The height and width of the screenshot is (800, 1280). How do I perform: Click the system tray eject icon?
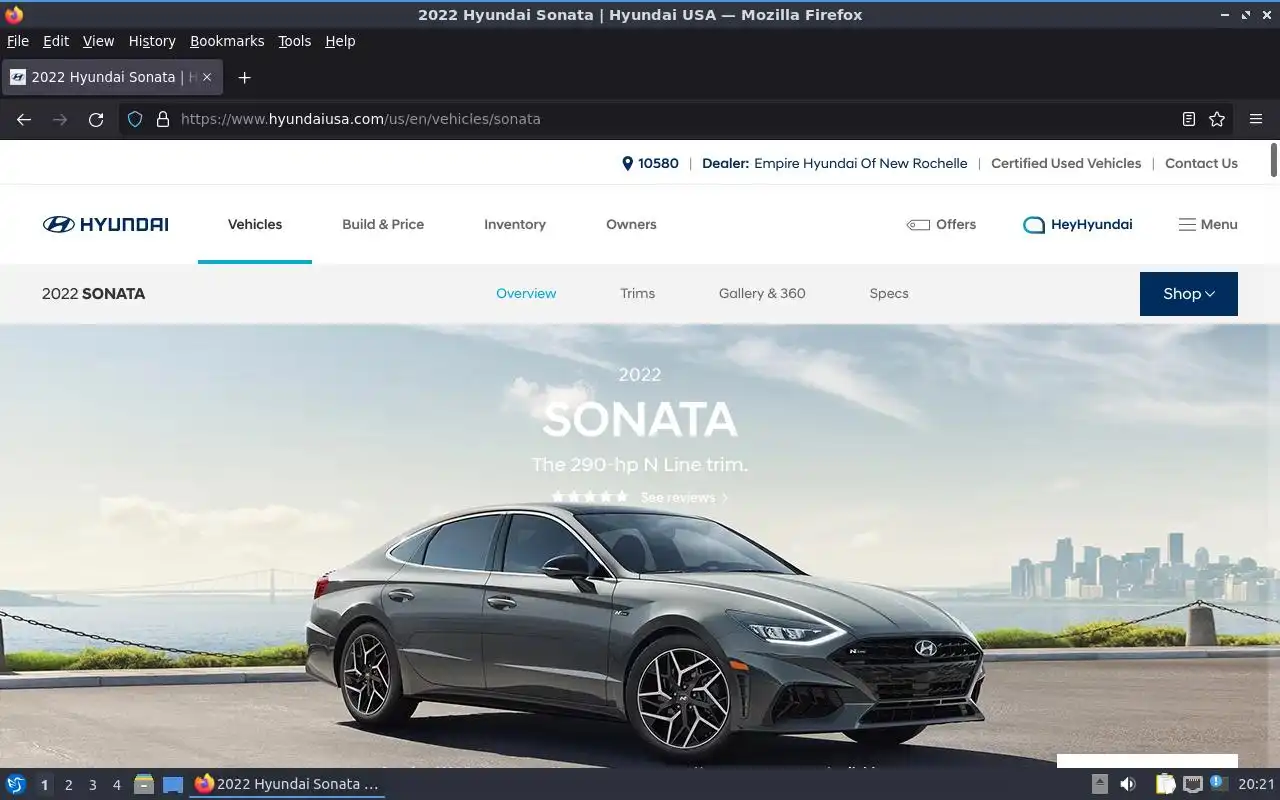1099,784
